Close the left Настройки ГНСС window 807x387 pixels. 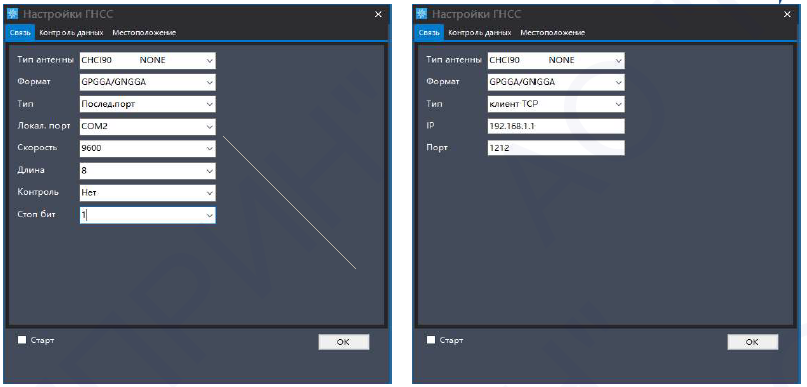pyautogui.click(x=378, y=14)
